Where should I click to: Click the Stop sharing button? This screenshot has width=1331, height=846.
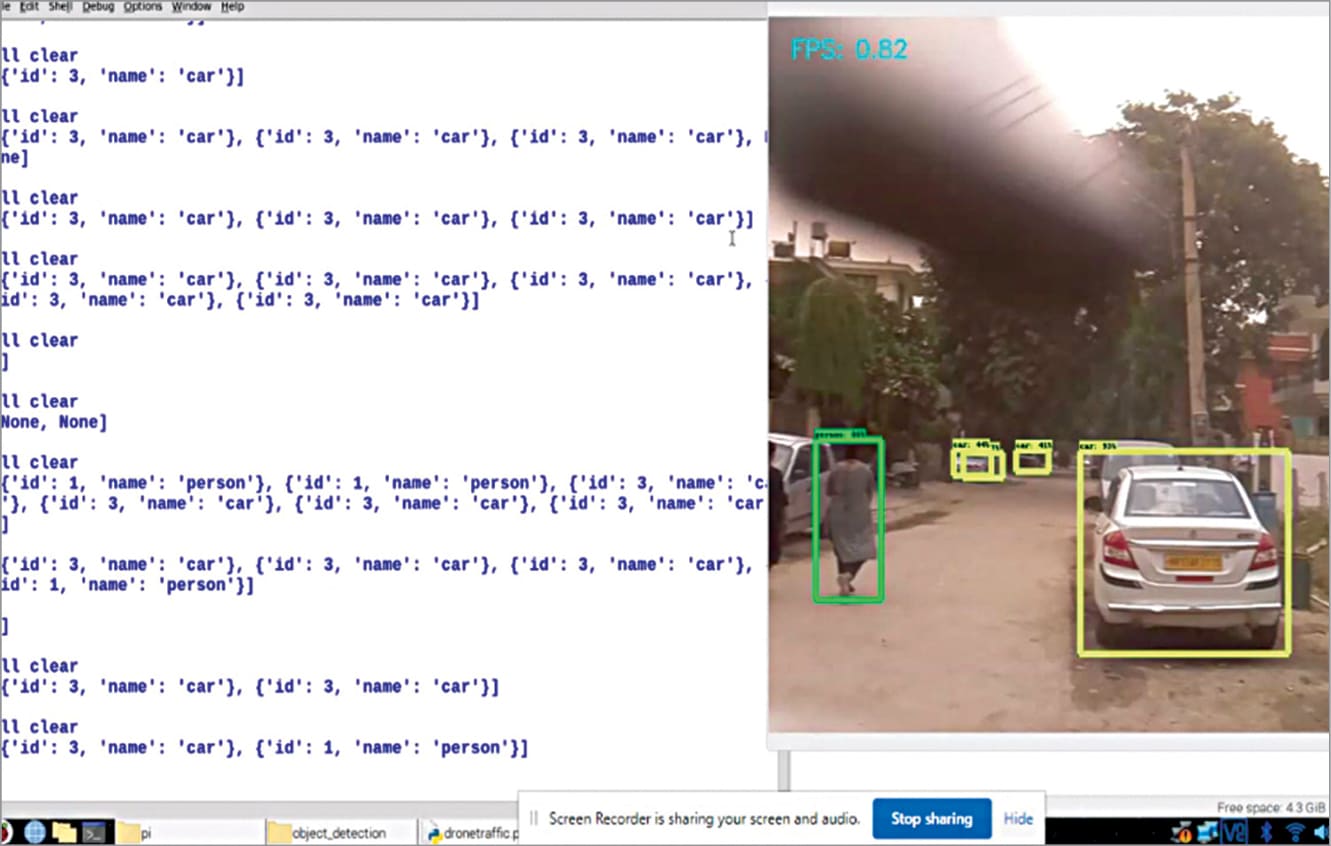click(x=931, y=818)
